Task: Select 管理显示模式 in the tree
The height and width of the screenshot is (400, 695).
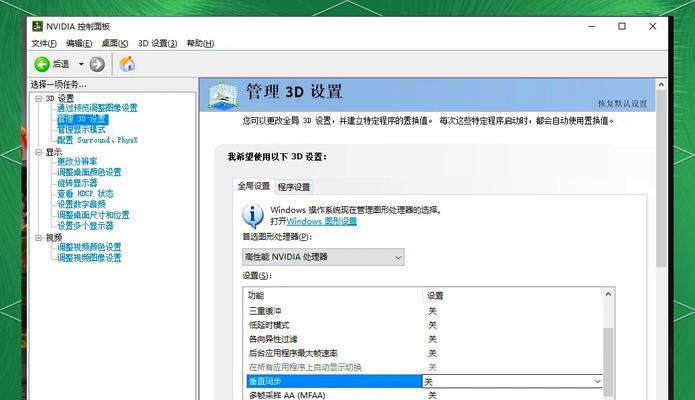Action: tap(81, 129)
